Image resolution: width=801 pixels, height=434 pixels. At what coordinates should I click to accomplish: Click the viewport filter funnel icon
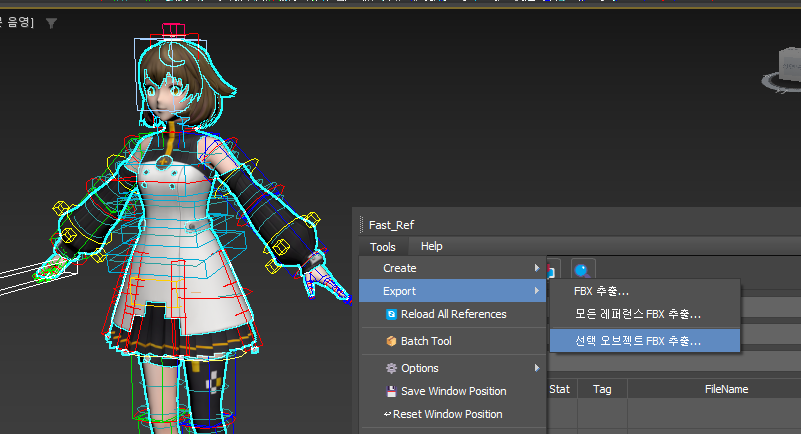tap(51, 23)
